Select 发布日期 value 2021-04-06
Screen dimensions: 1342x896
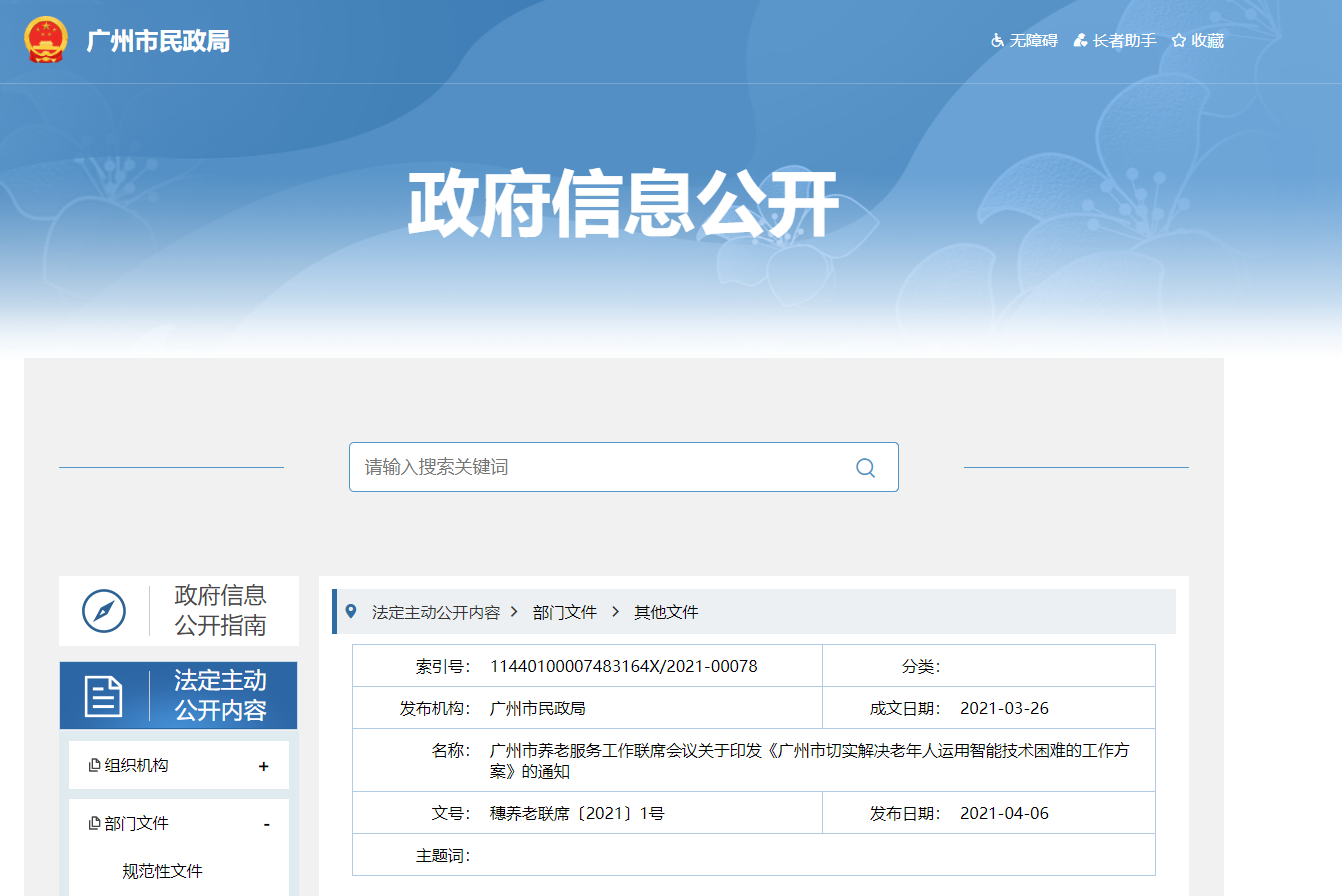click(1004, 813)
